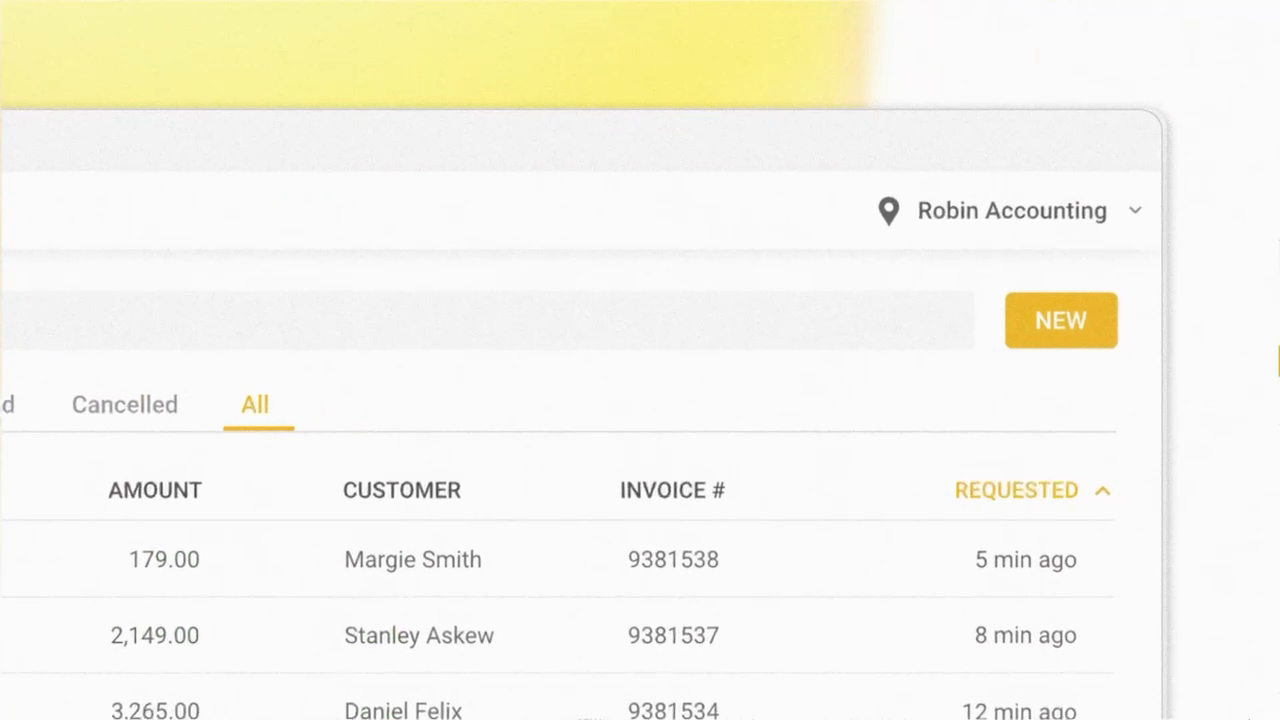This screenshot has width=1280, height=720.
Task: Focus the grey search field
Action: (x=487, y=321)
